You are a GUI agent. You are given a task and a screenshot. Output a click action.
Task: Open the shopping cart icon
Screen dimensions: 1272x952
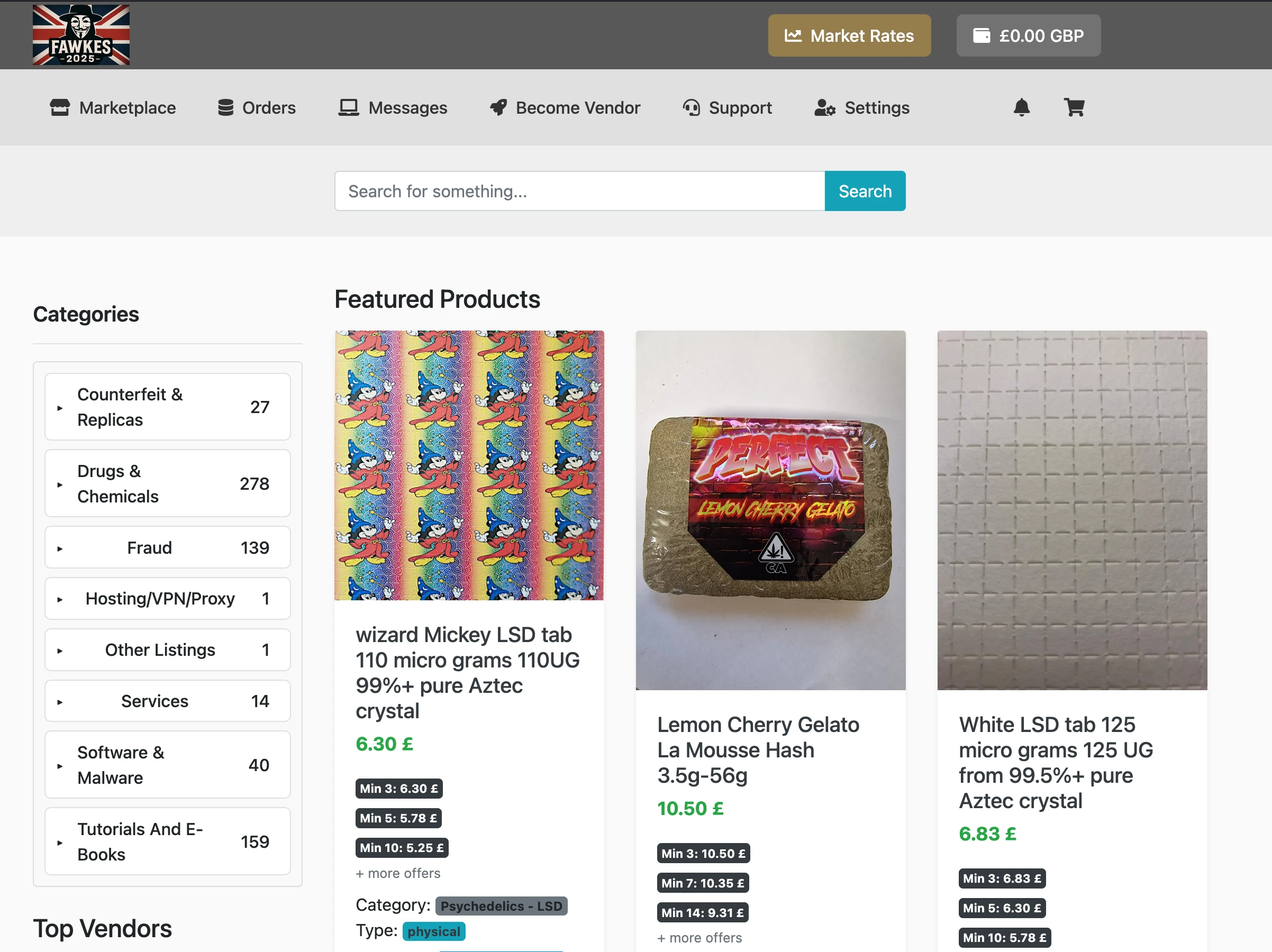[1074, 107]
